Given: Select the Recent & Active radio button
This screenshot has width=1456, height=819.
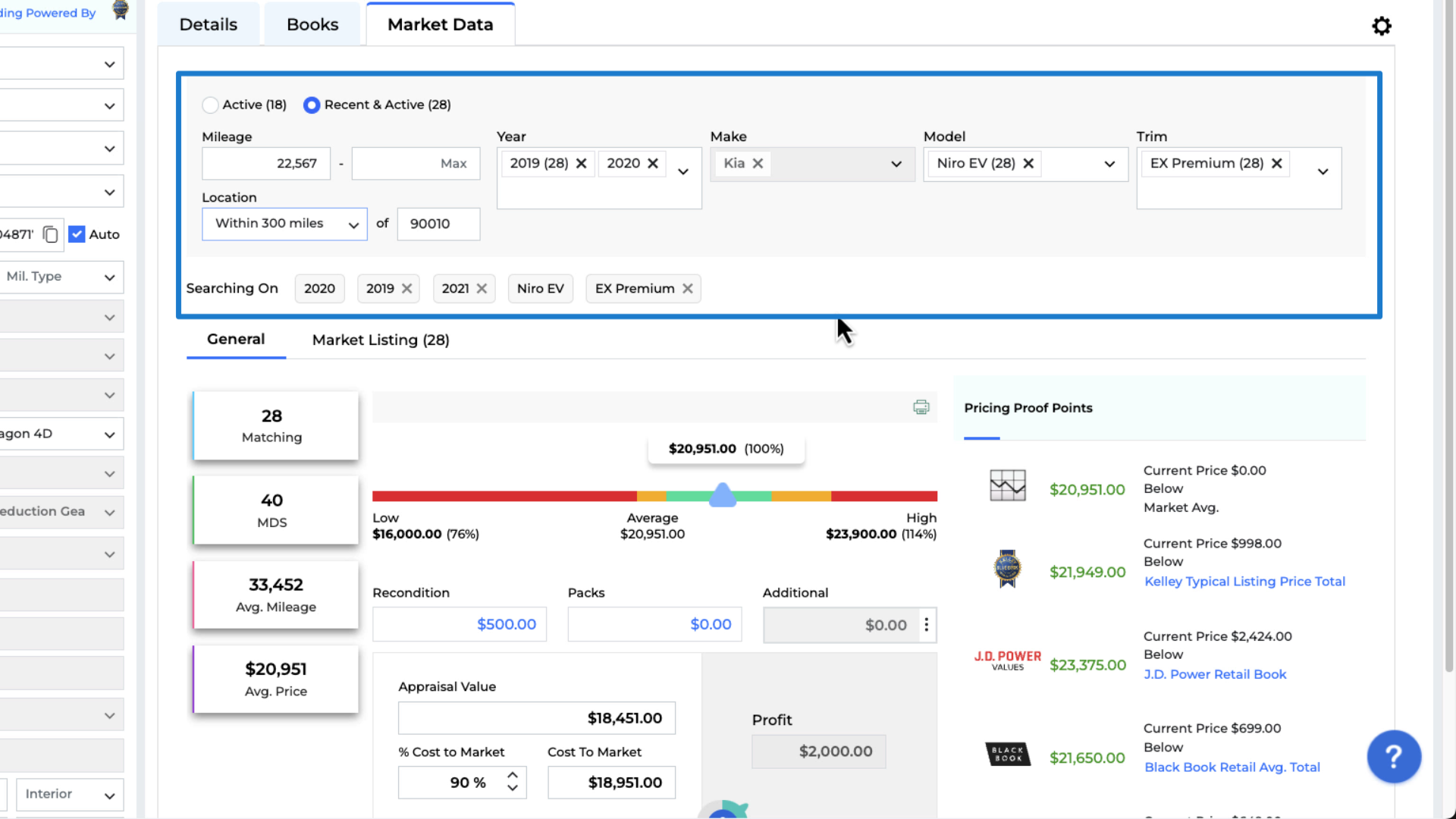Looking at the screenshot, I should (312, 105).
